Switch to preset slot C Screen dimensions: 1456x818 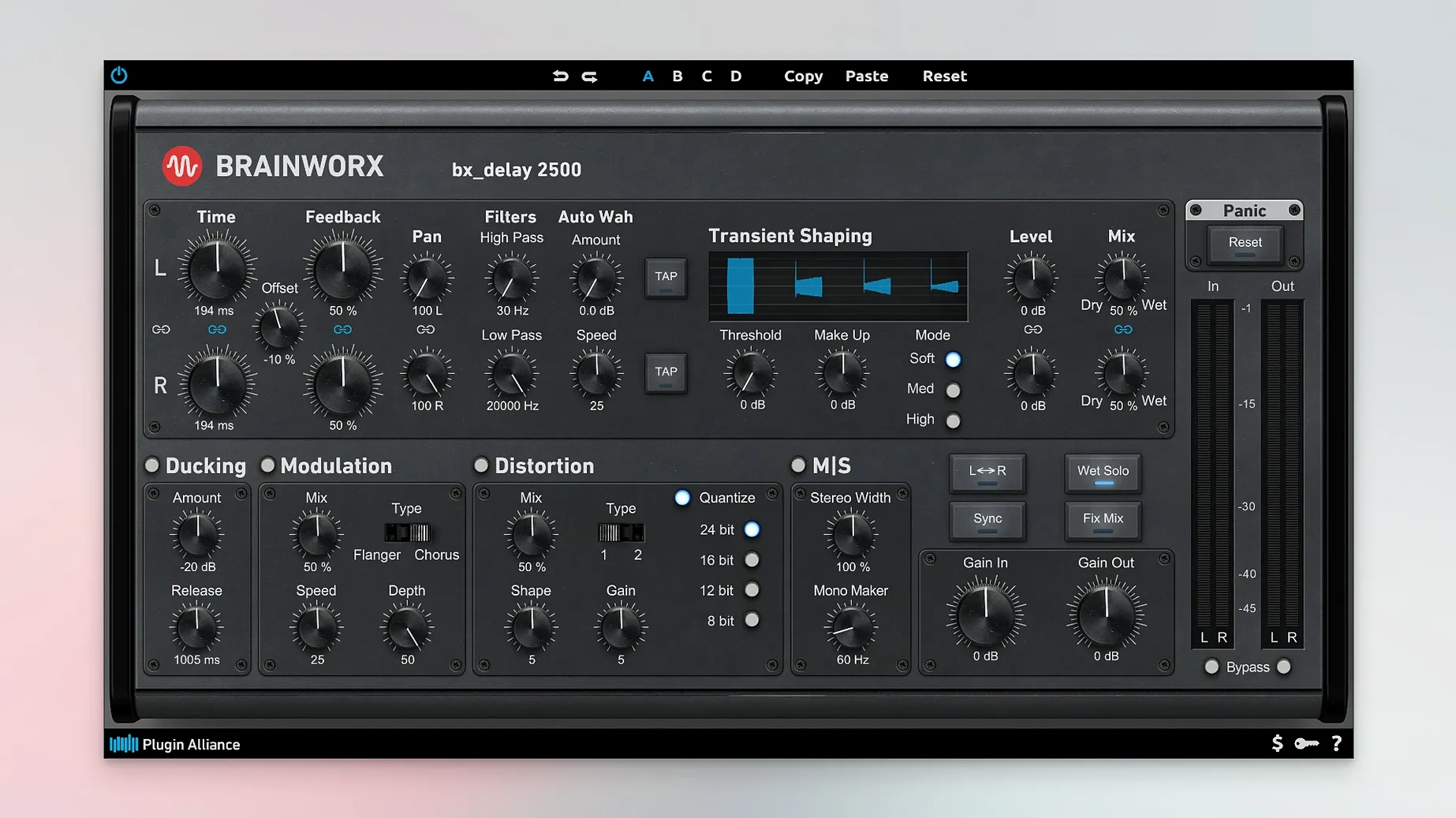pos(707,76)
